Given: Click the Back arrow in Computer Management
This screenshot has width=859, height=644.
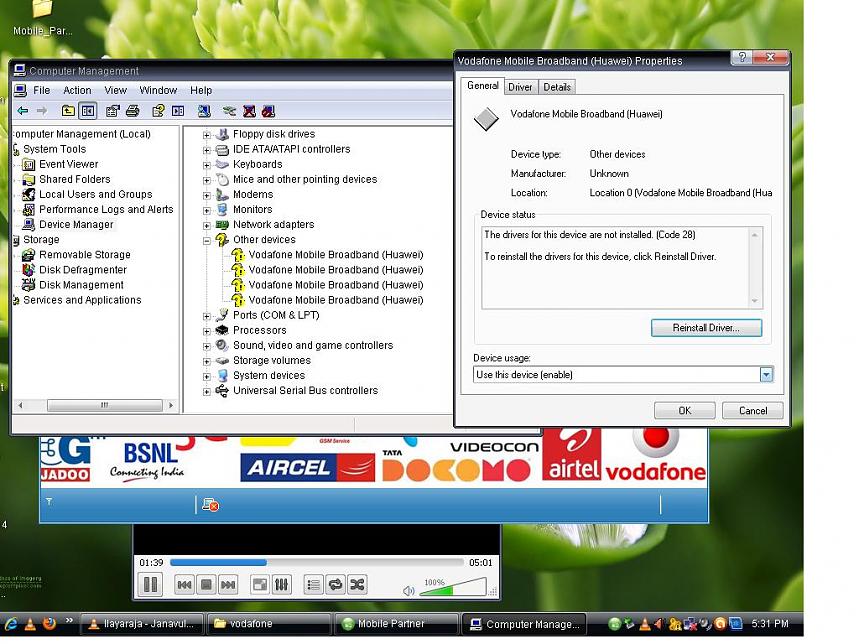Looking at the screenshot, I should tap(22, 111).
